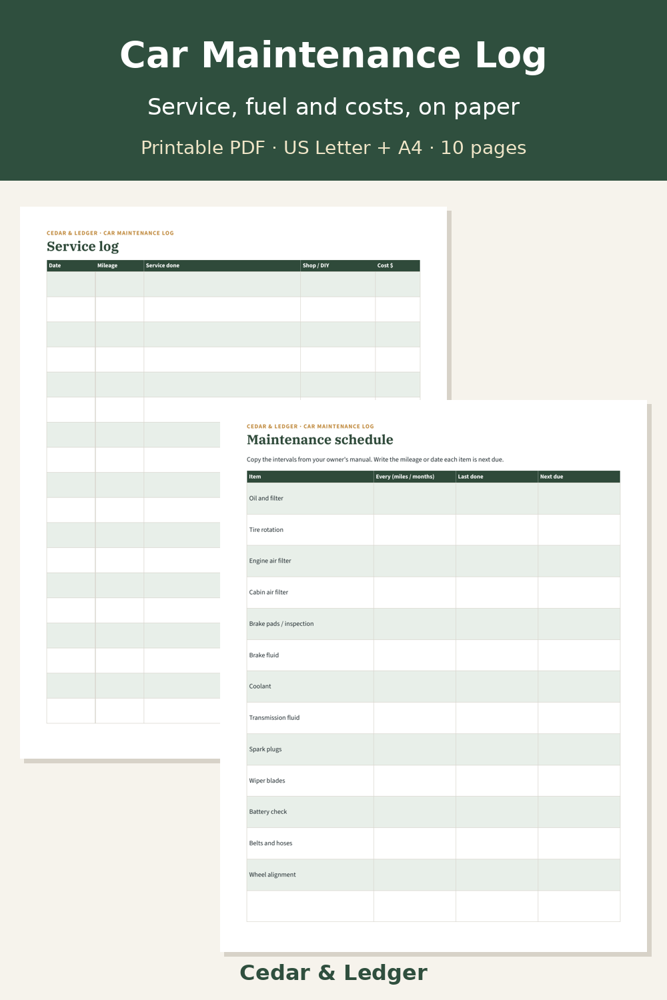Click the 'Battery check' row label

coord(268,812)
